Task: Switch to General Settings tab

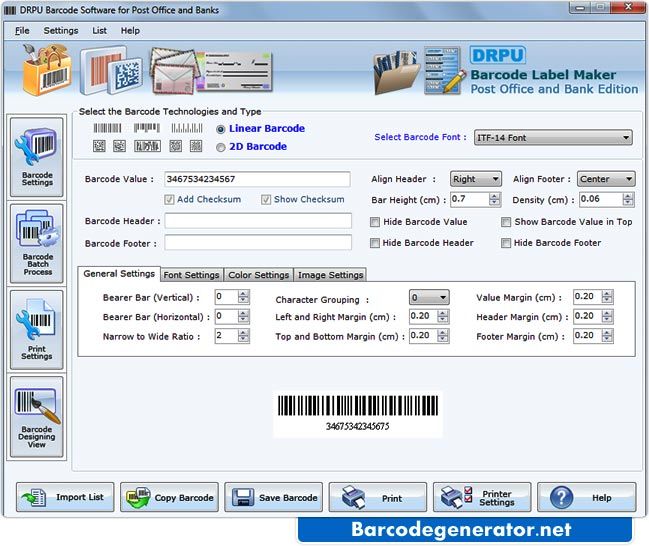Action: 119,274
